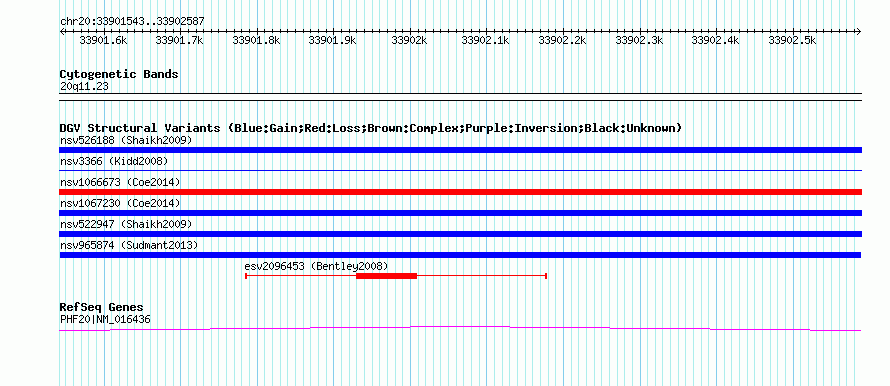Viewport: 890px width, 386px height.
Task: Click the 33901.9k ruler tick label
Action: [x=333, y=40]
